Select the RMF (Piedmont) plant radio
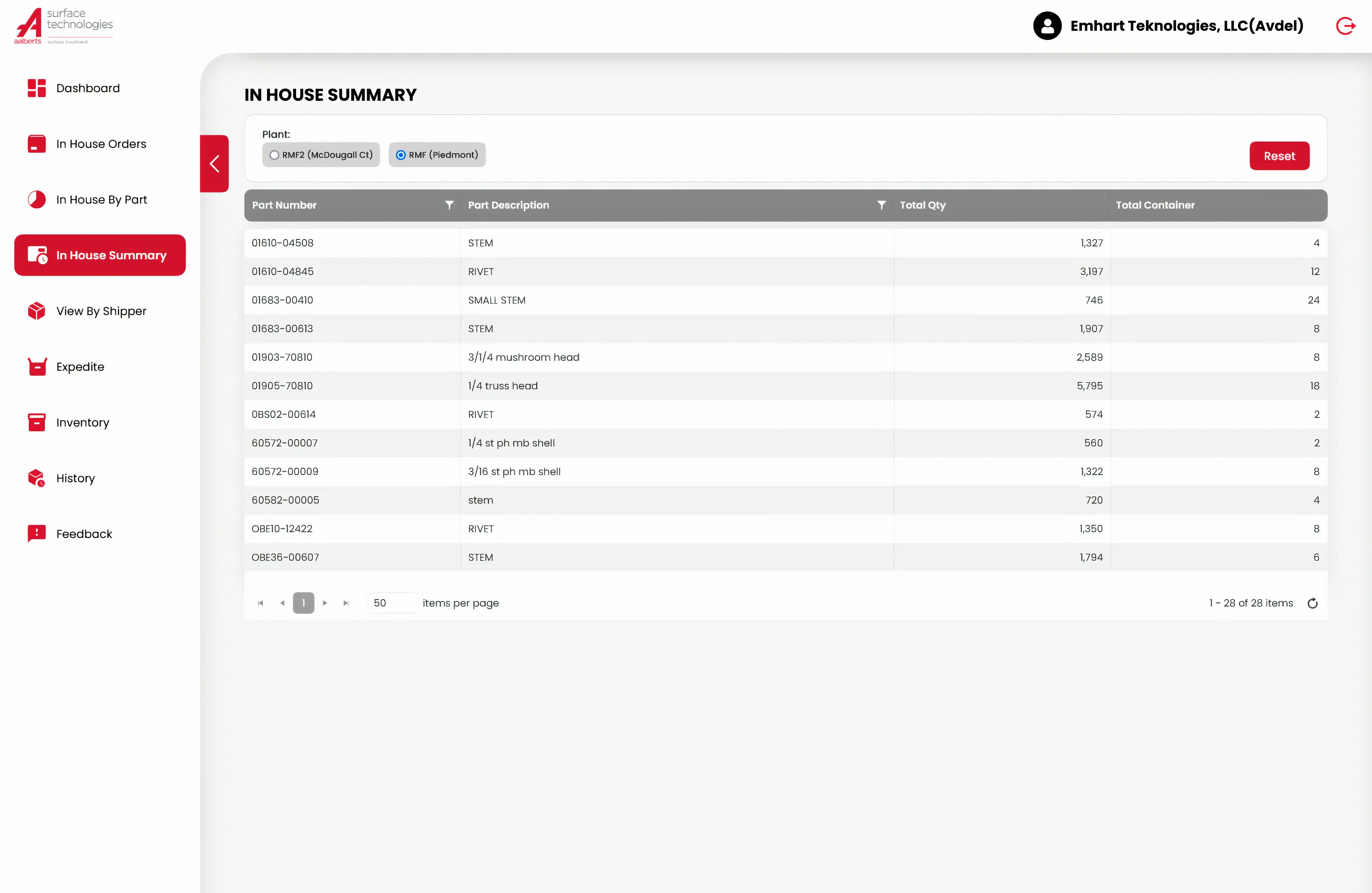The image size is (1372, 893). (401, 155)
